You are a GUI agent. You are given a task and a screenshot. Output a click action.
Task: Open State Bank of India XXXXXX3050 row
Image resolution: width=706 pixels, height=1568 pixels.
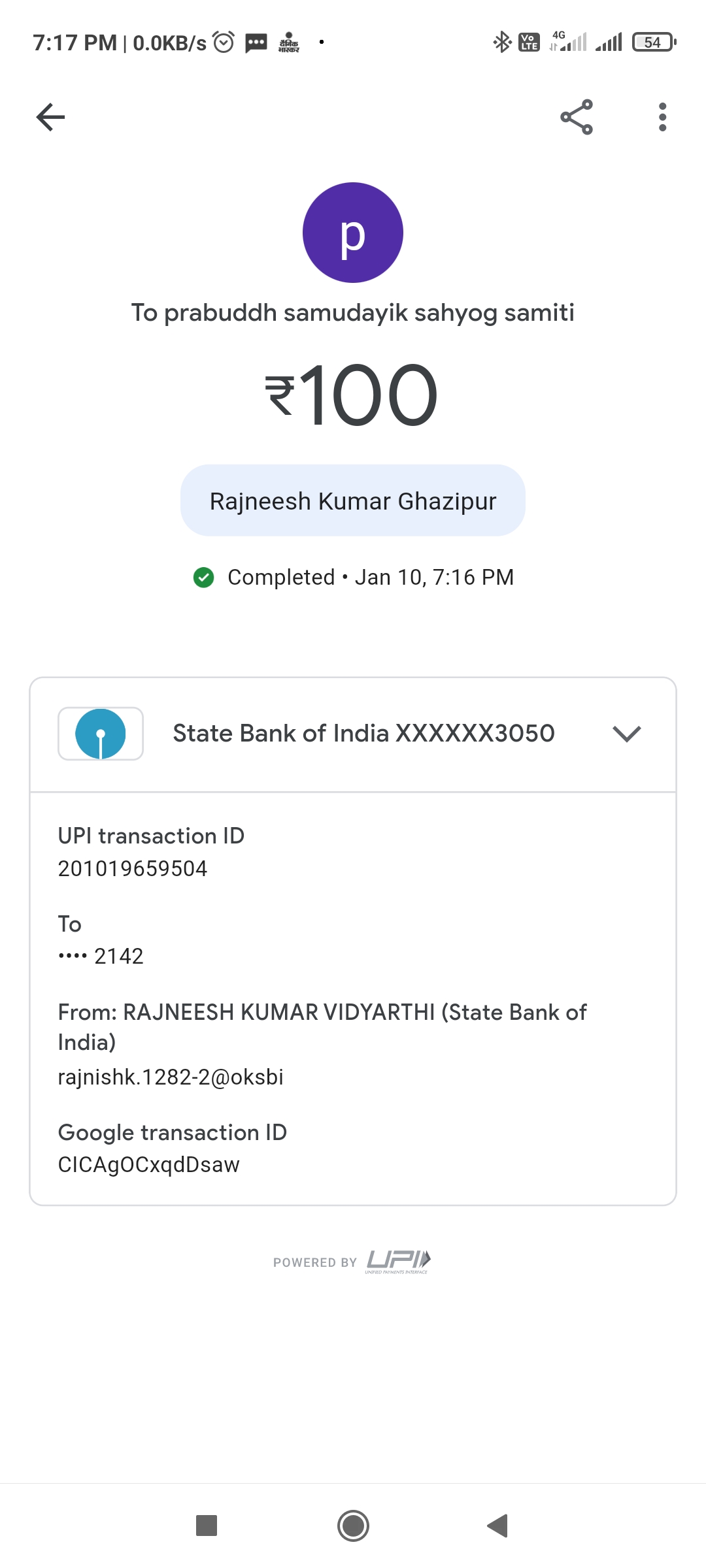(363, 734)
